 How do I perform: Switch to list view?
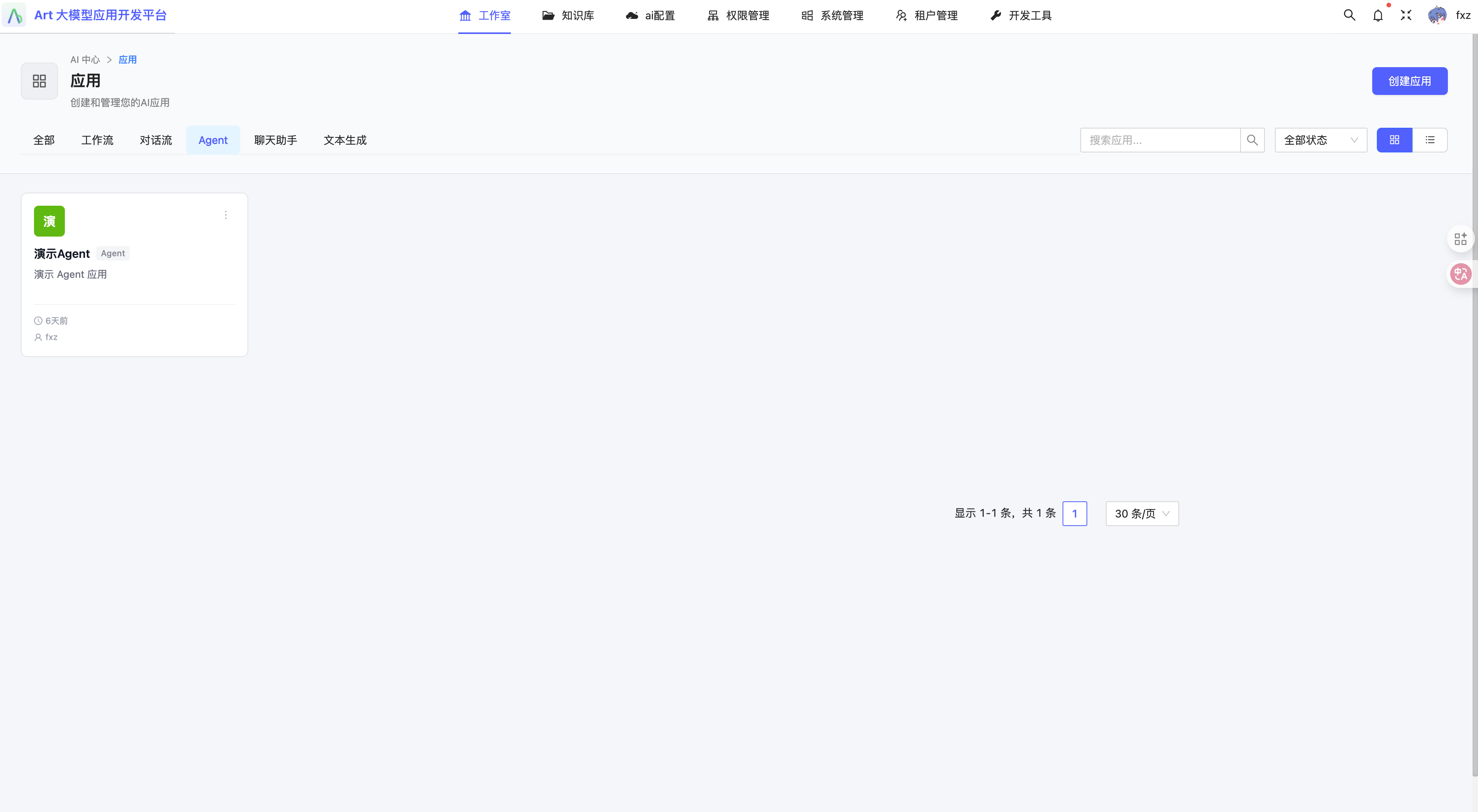1430,140
